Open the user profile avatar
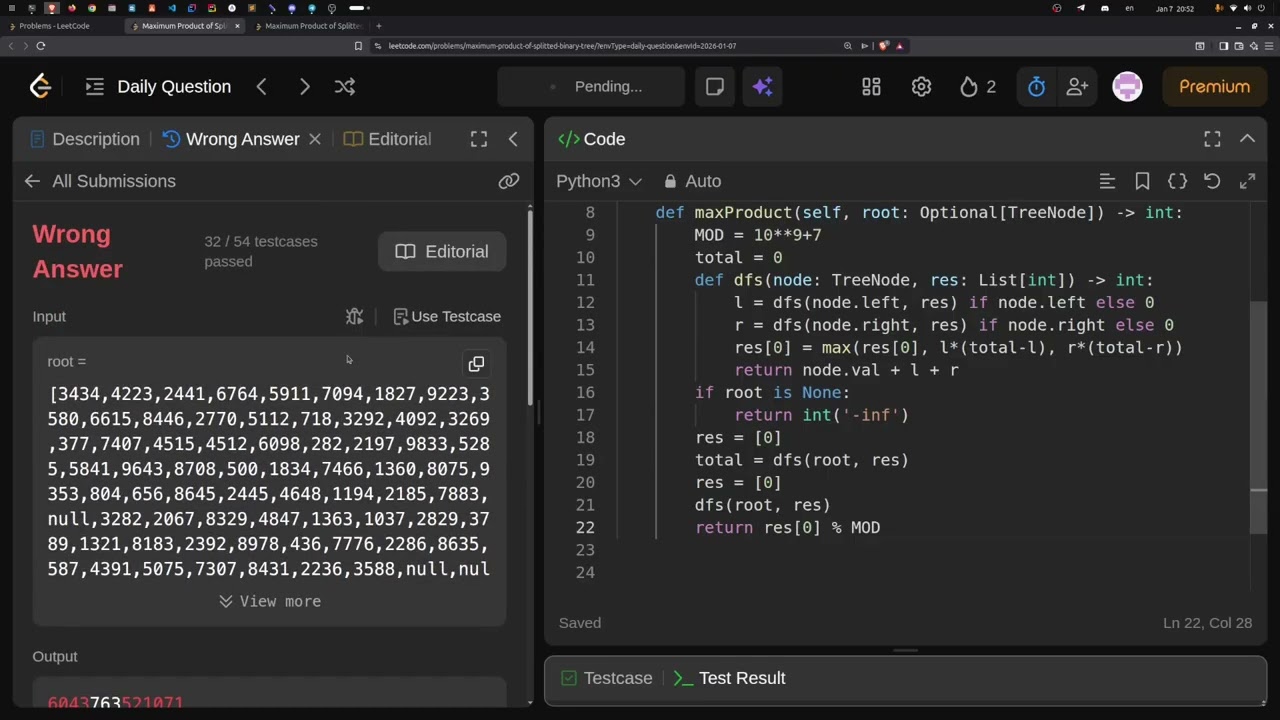Image resolution: width=1280 pixels, height=720 pixels. click(x=1127, y=87)
